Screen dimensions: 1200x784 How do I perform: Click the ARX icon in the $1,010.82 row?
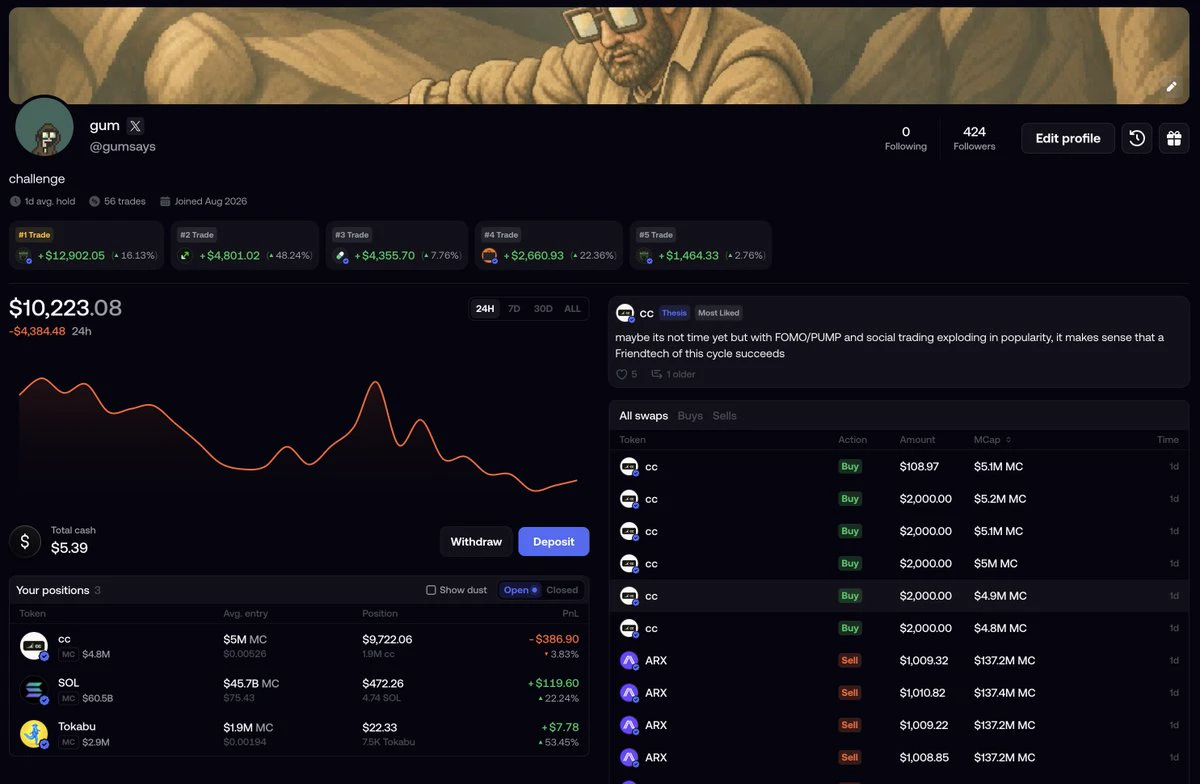click(629, 693)
